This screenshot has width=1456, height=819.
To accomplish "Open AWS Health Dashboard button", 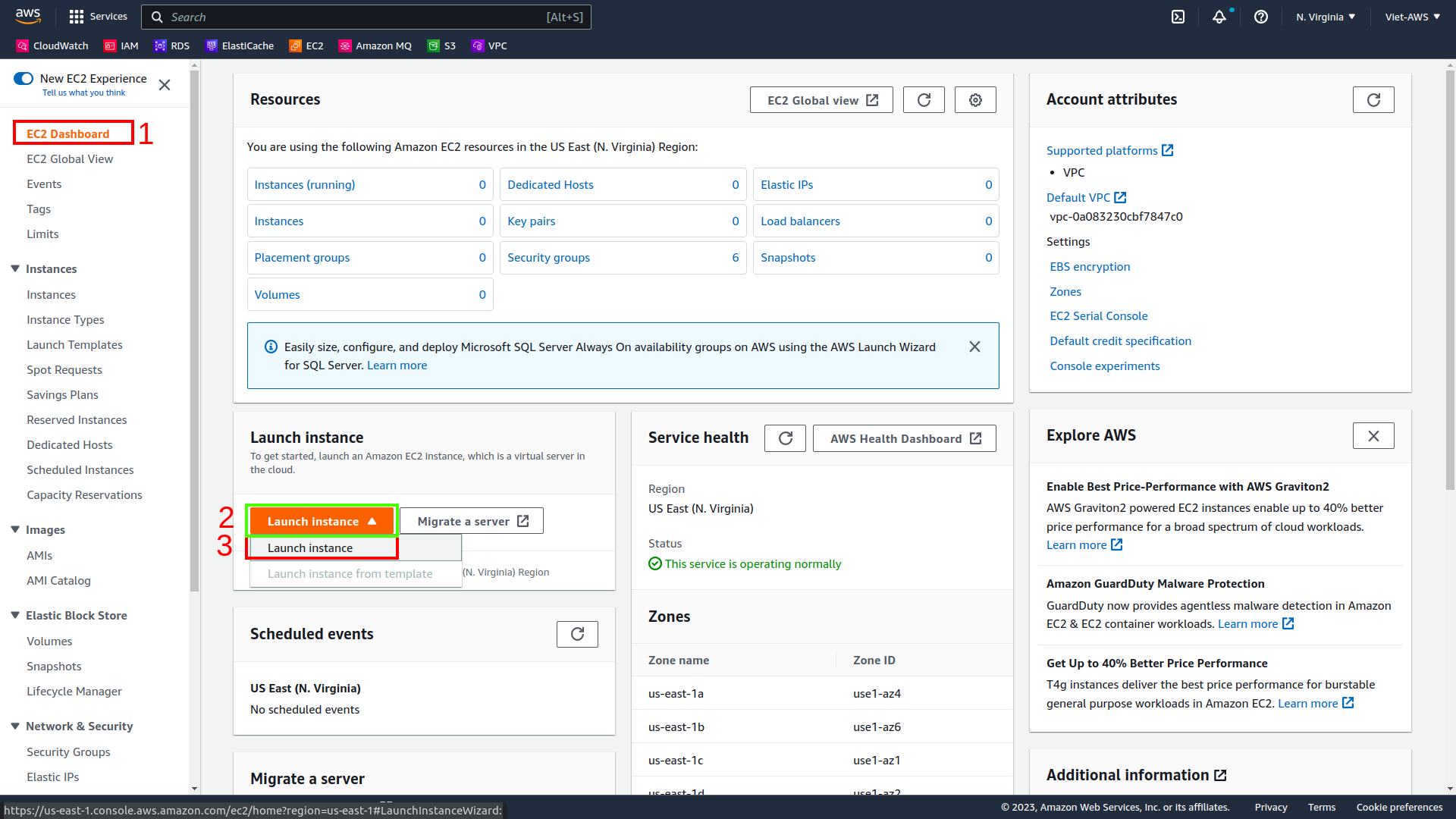I will tap(905, 438).
